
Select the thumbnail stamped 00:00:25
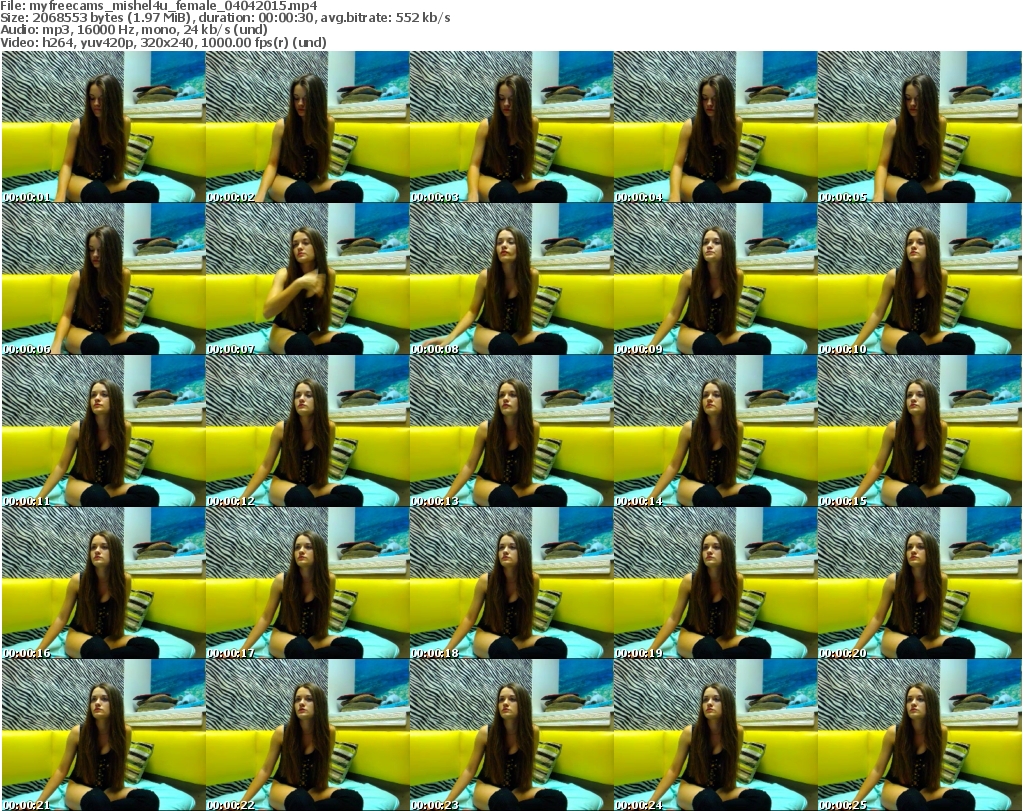click(x=919, y=735)
